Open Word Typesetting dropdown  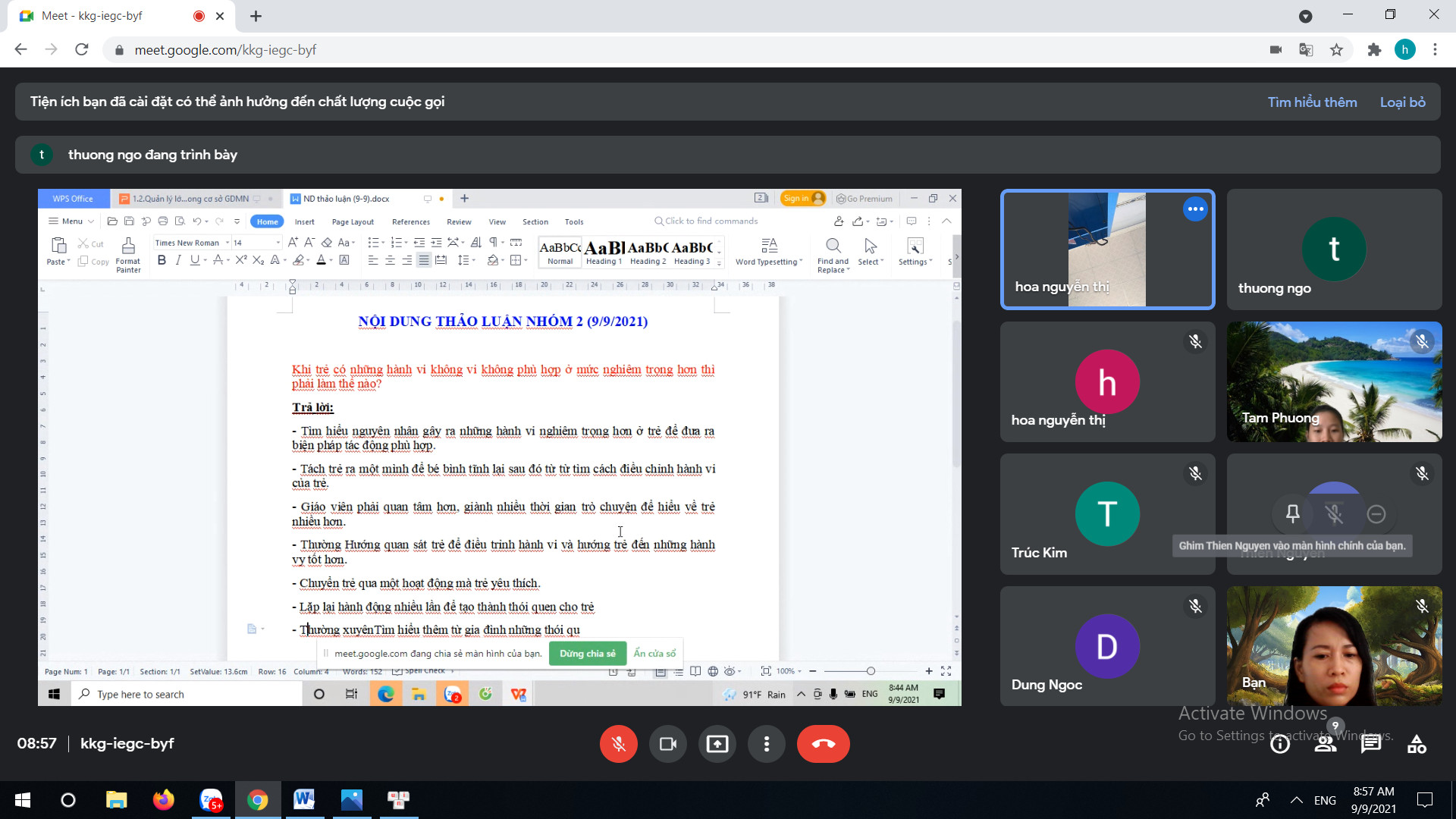click(769, 252)
